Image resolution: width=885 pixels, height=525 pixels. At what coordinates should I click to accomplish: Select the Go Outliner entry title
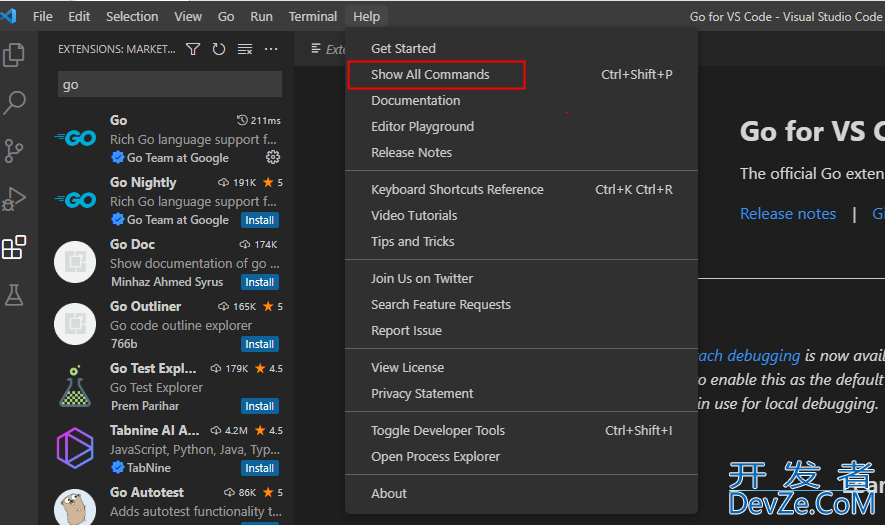pyautogui.click(x=146, y=307)
